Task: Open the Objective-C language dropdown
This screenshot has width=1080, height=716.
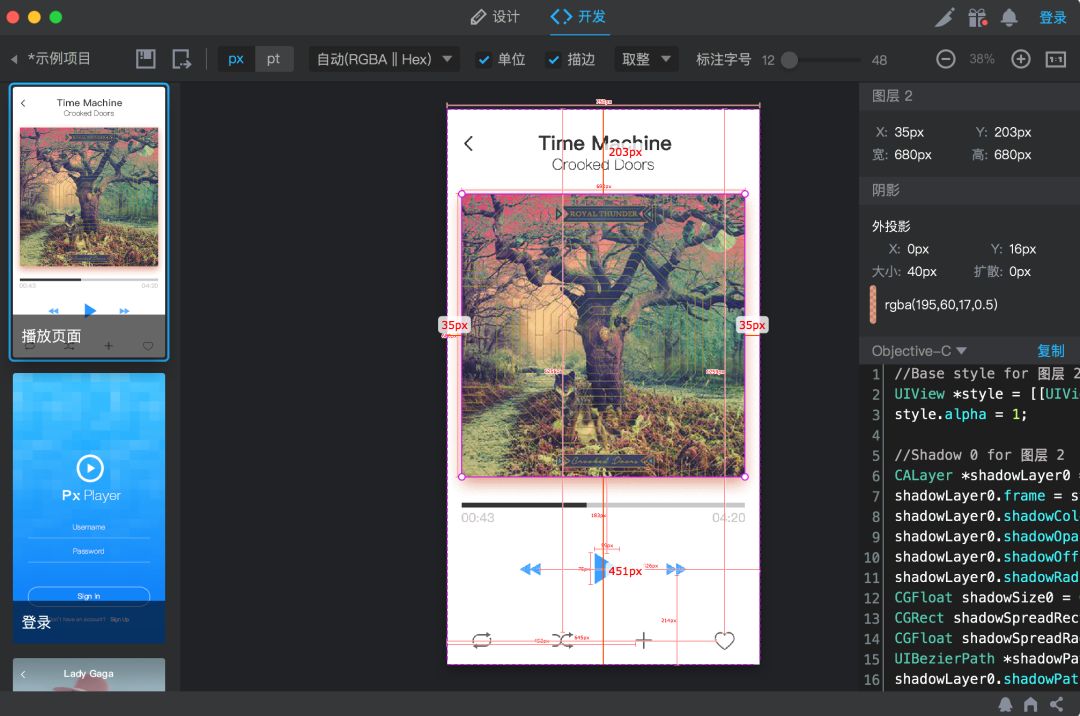Action: 919,351
